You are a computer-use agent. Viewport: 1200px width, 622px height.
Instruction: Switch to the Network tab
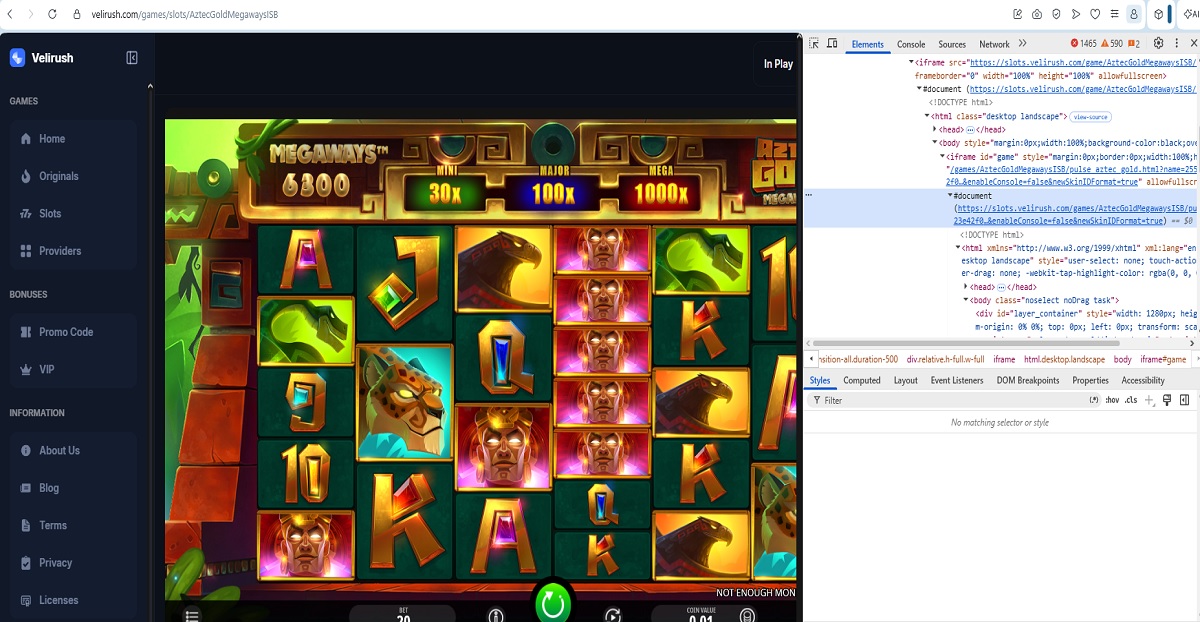[x=994, y=44]
